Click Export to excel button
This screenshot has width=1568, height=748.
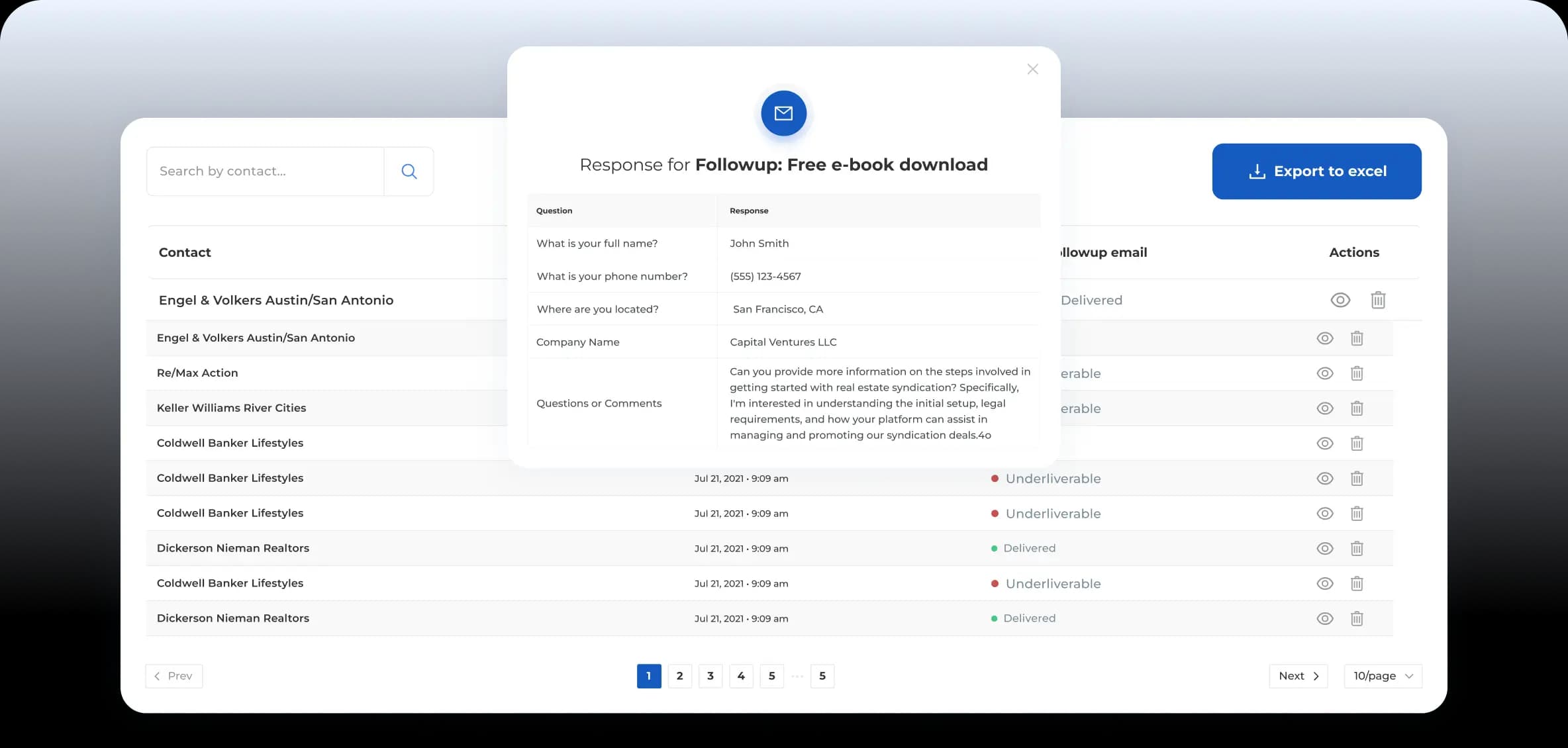point(1316,171)
